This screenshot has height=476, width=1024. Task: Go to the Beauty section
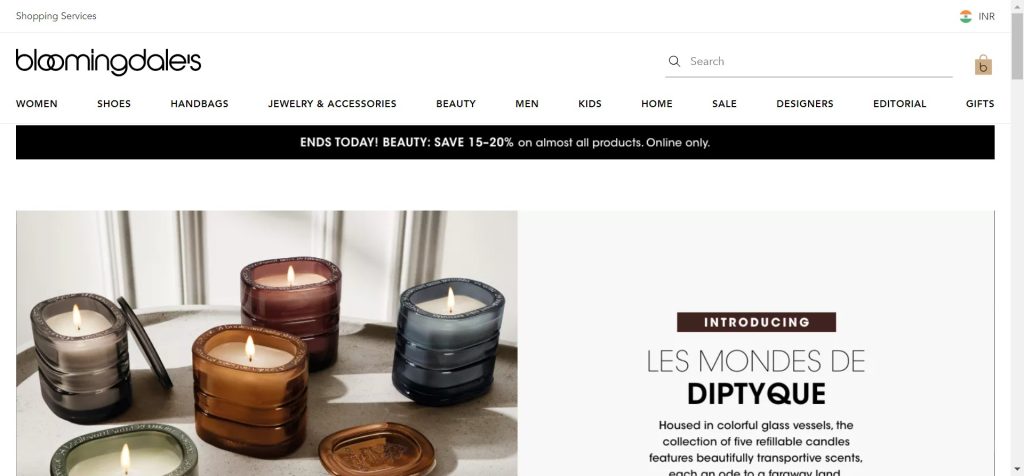tap(456, 104)
